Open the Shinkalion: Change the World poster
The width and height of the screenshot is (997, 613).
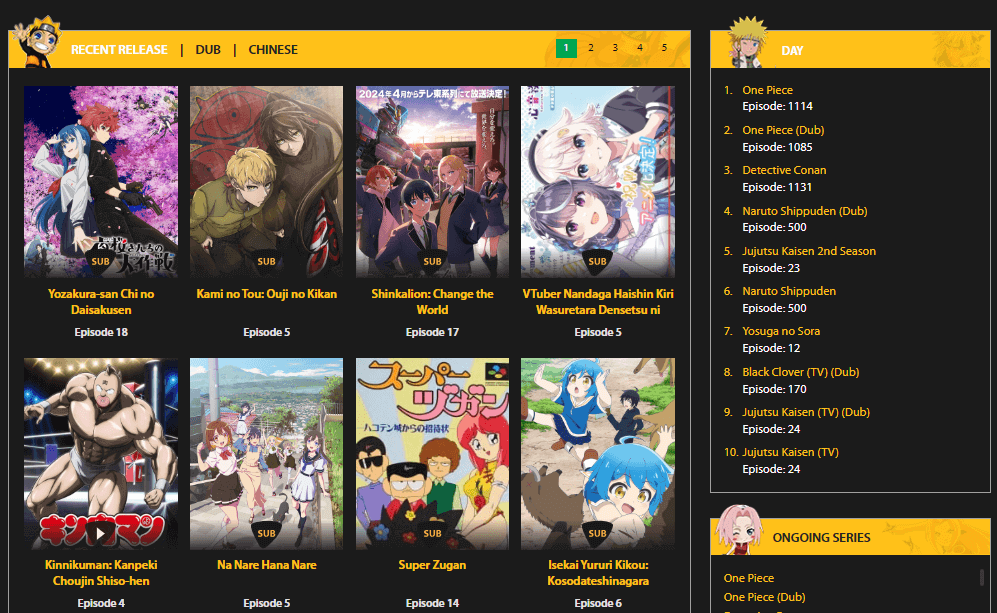click(432, 182)
